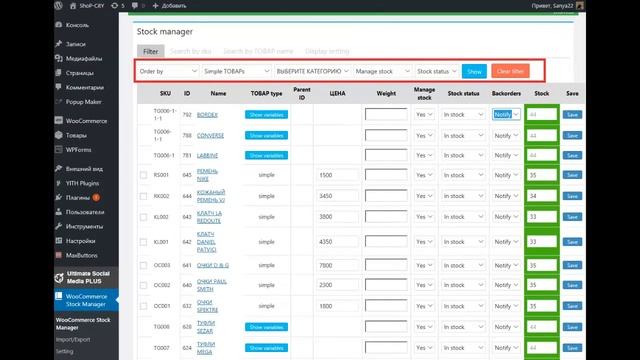Save the row for product ID 645
The height and width of the screenshot is (360, 640).
coord(572,175)
